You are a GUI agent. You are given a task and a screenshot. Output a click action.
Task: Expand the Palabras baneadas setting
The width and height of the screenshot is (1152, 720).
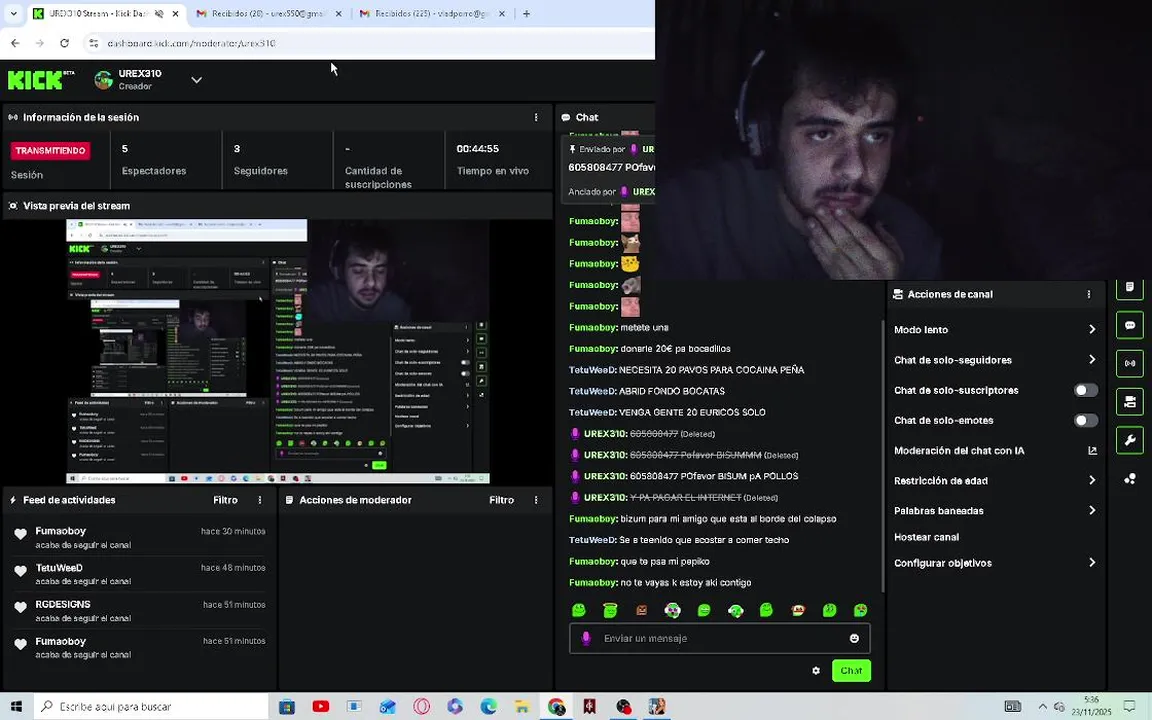(994, 510)
